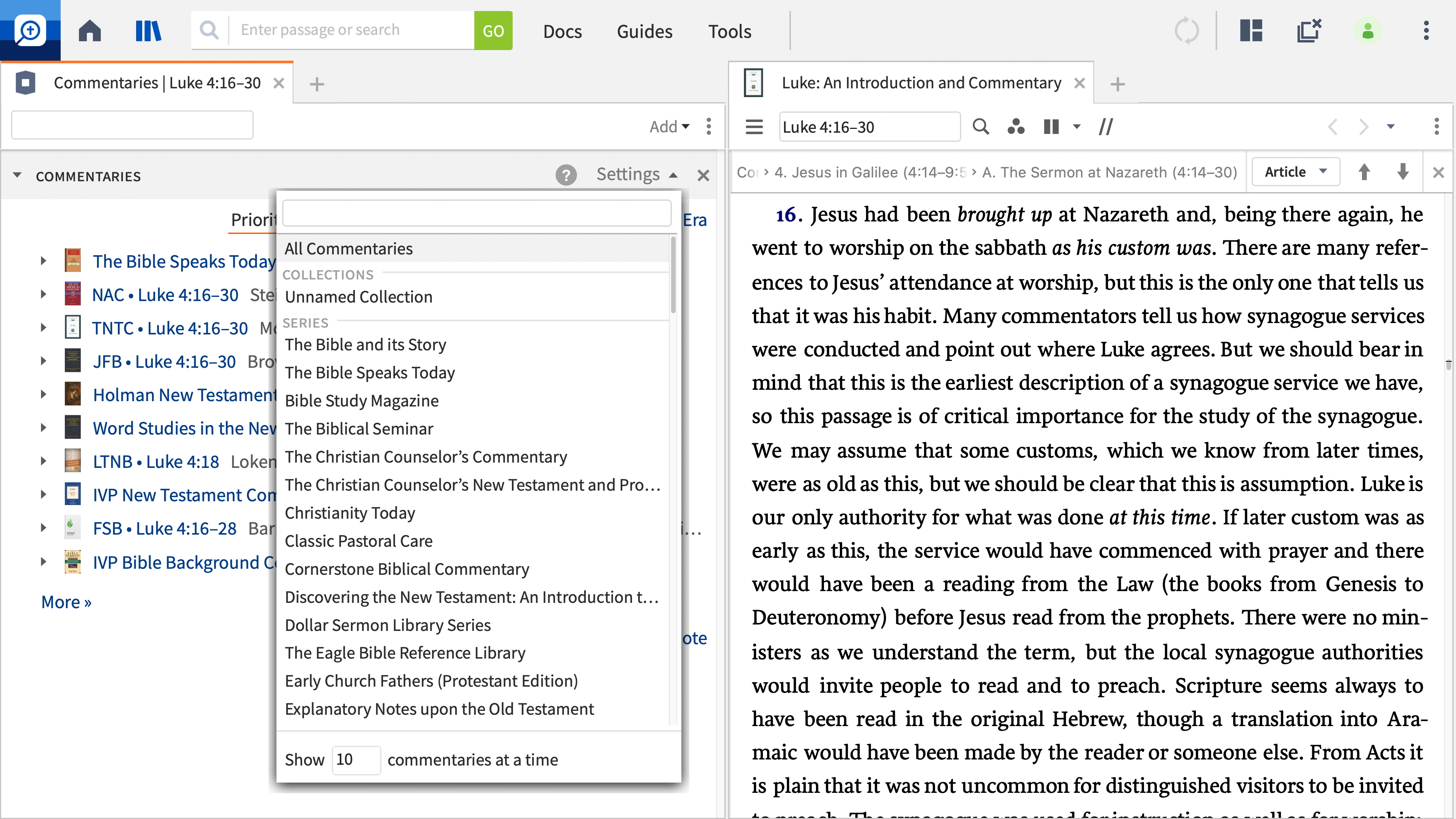Add a new tab in right panel
Screen dimensions: 1456x819
tap(1117, 84)
